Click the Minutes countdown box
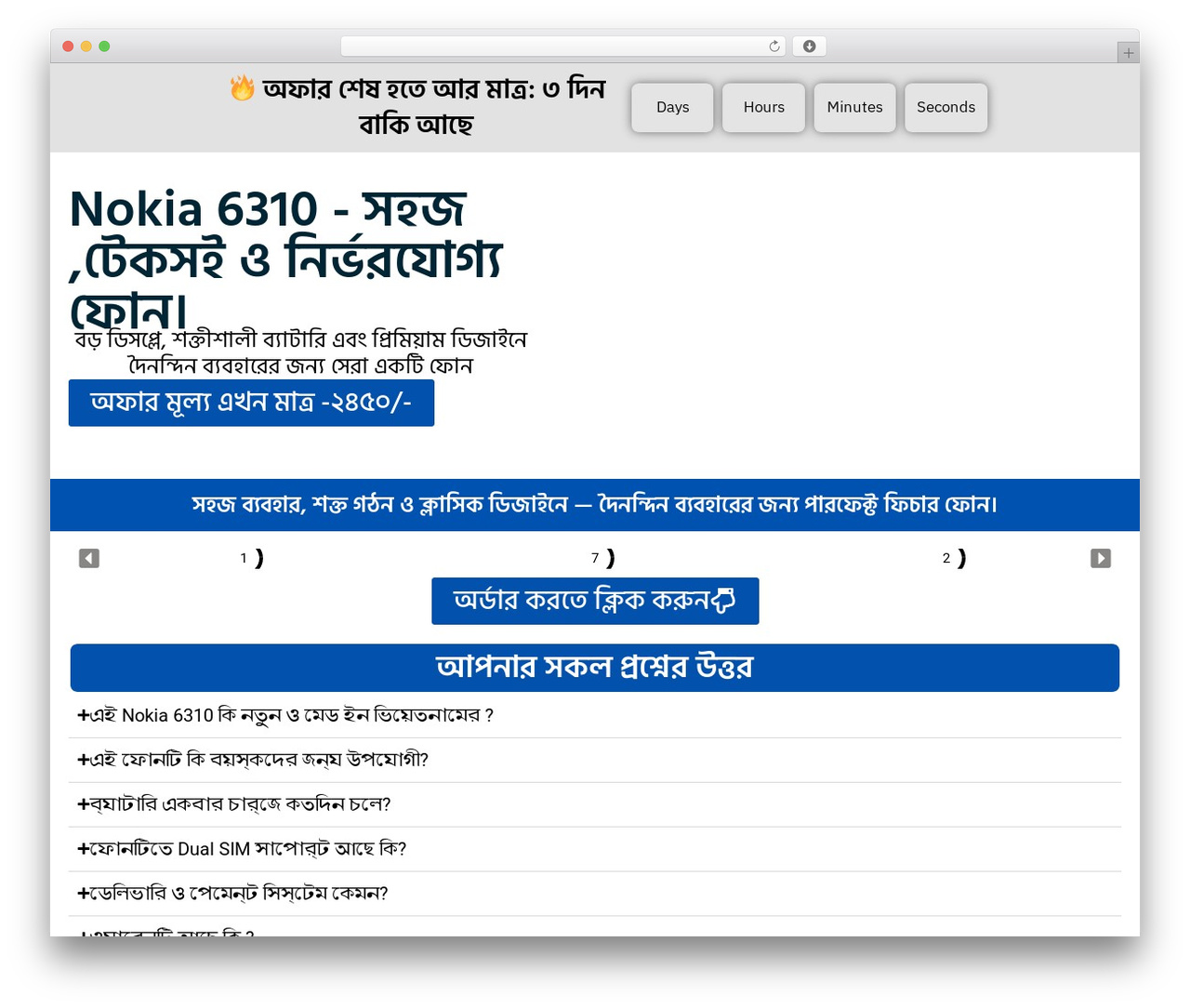 click(854, 107)
